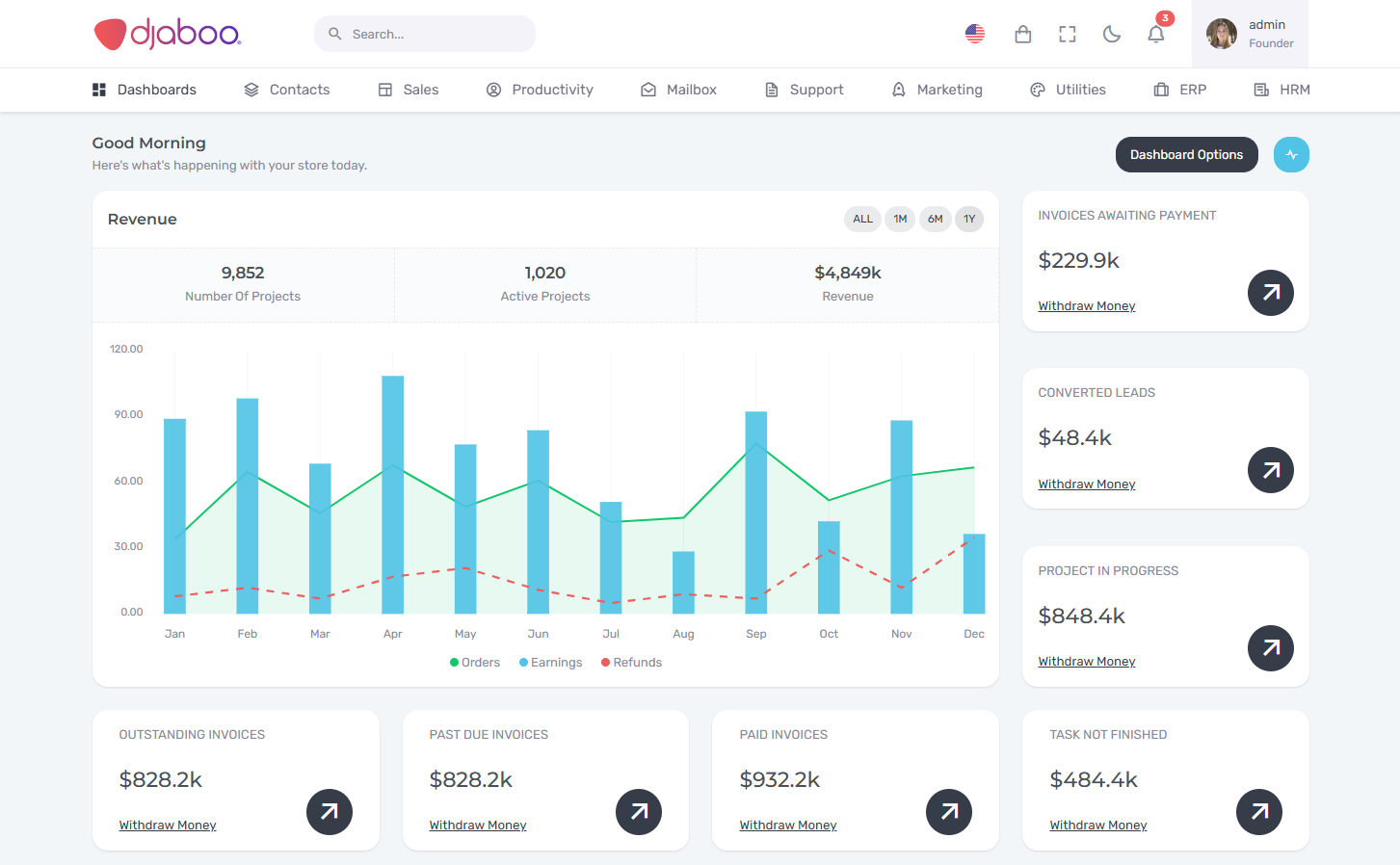Click the blue activity pulse icon button

[1291, 155]
